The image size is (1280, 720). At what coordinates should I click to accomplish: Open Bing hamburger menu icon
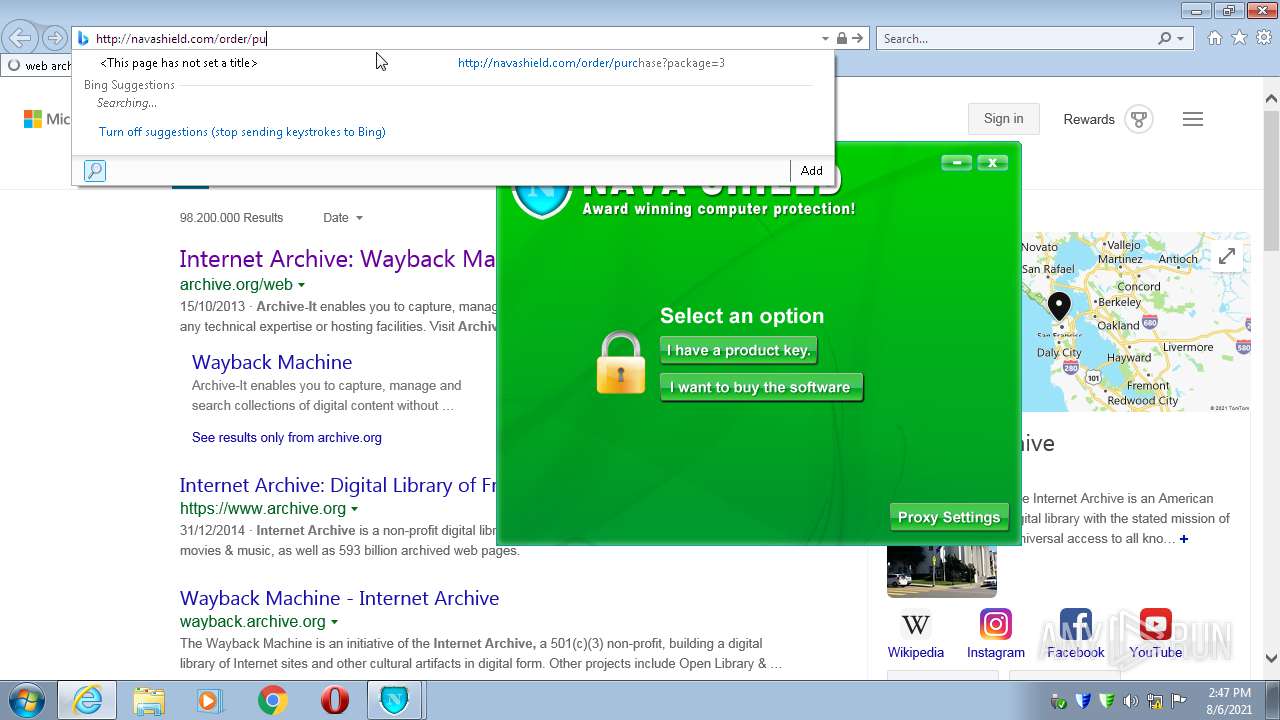pos(1192,119)
